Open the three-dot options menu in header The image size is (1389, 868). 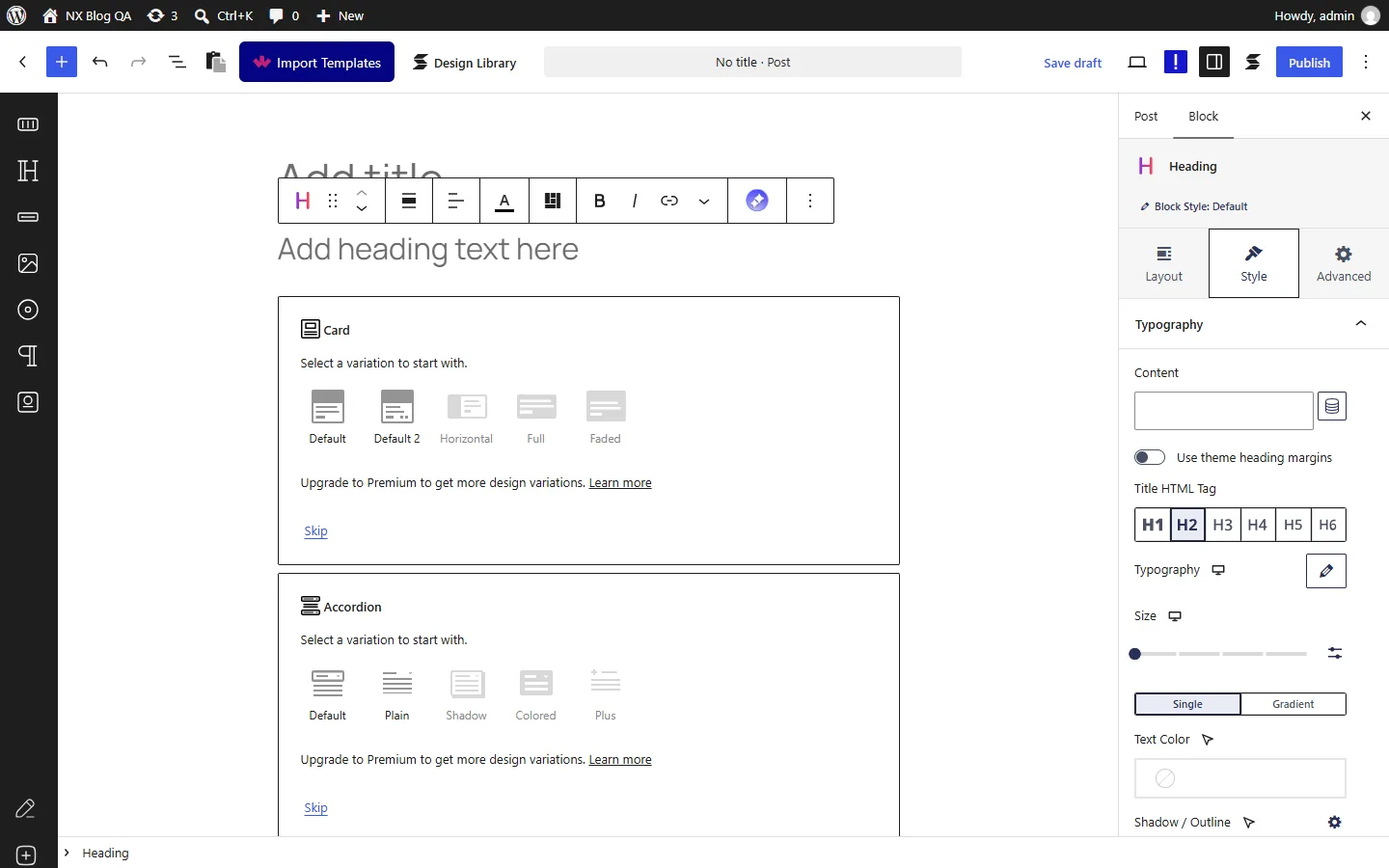(1366, 62)
